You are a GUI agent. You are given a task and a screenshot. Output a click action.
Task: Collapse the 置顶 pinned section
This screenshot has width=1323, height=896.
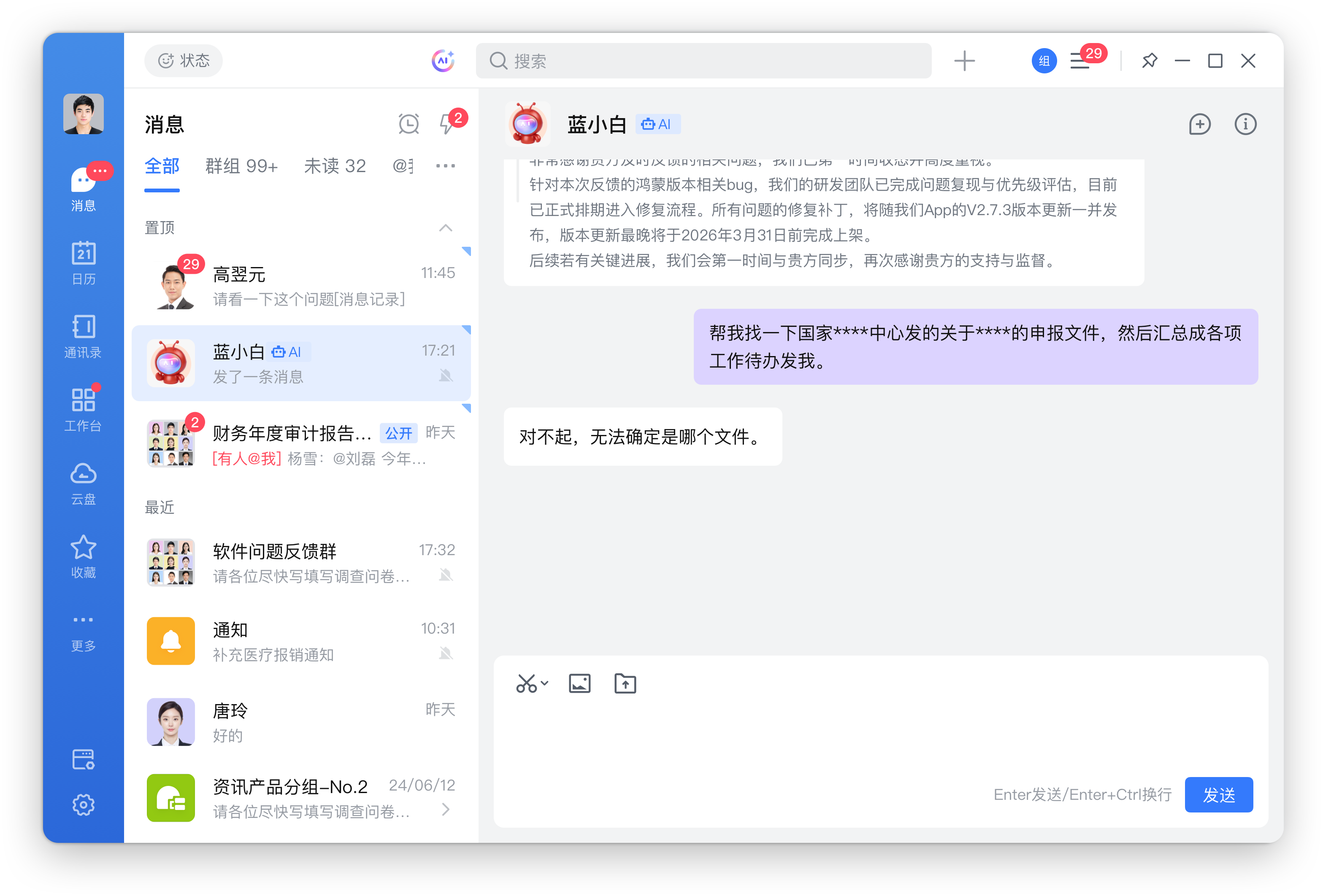click(446, 227)
